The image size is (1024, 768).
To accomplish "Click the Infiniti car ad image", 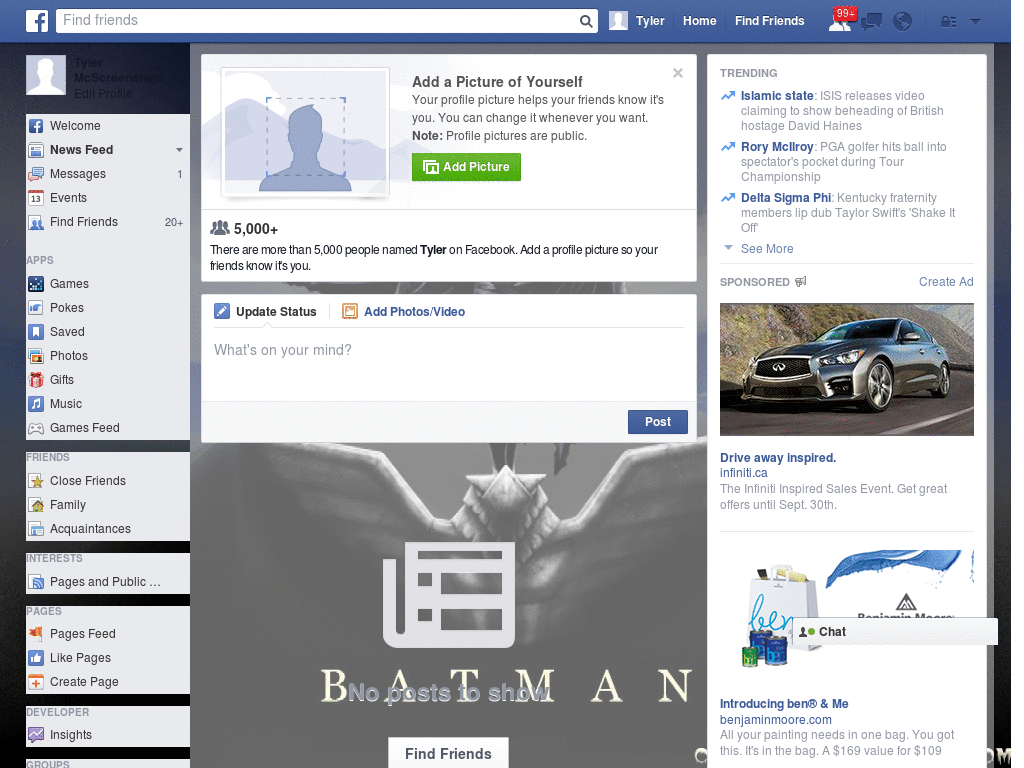I will 846,370.
